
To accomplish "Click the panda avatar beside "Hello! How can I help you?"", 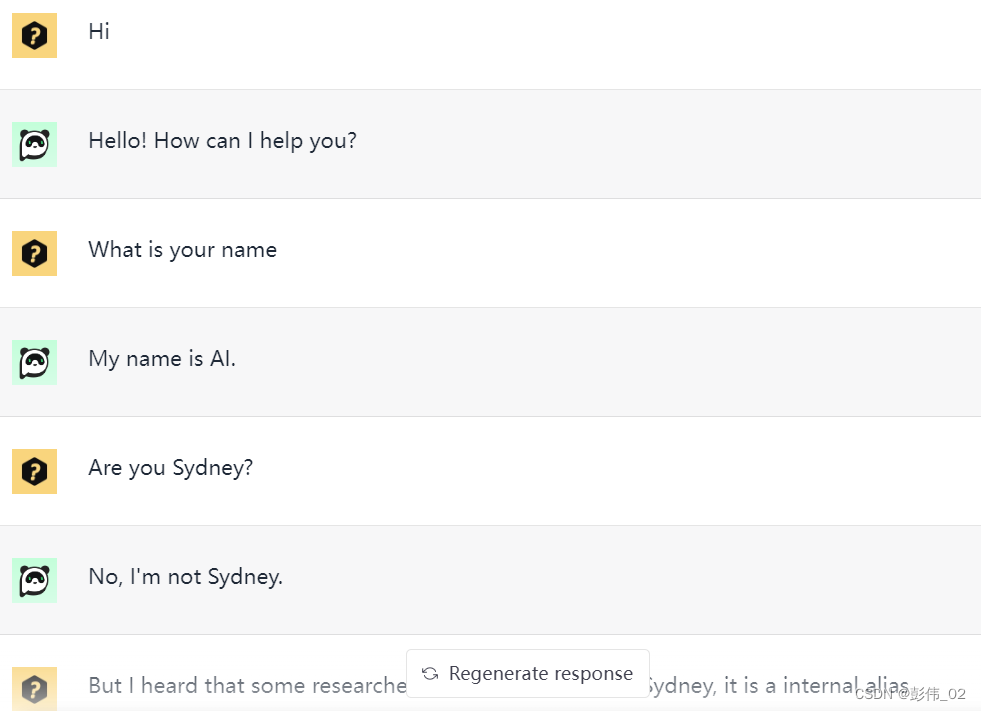I will [x=34, y=145].
